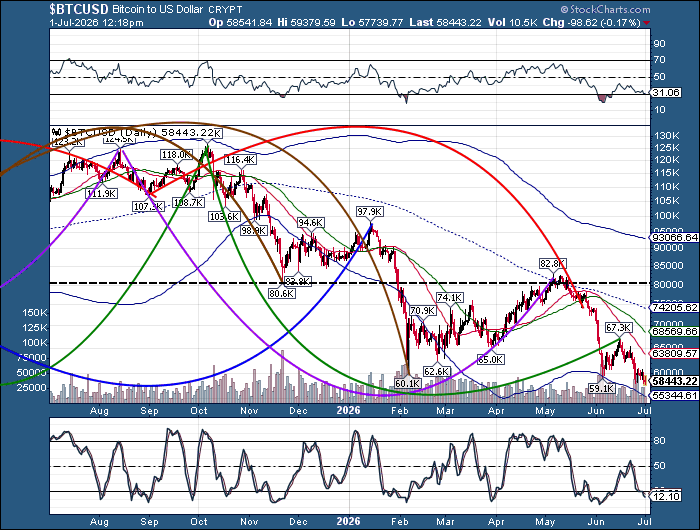Click the 80.6K low price label

(282, 293)
